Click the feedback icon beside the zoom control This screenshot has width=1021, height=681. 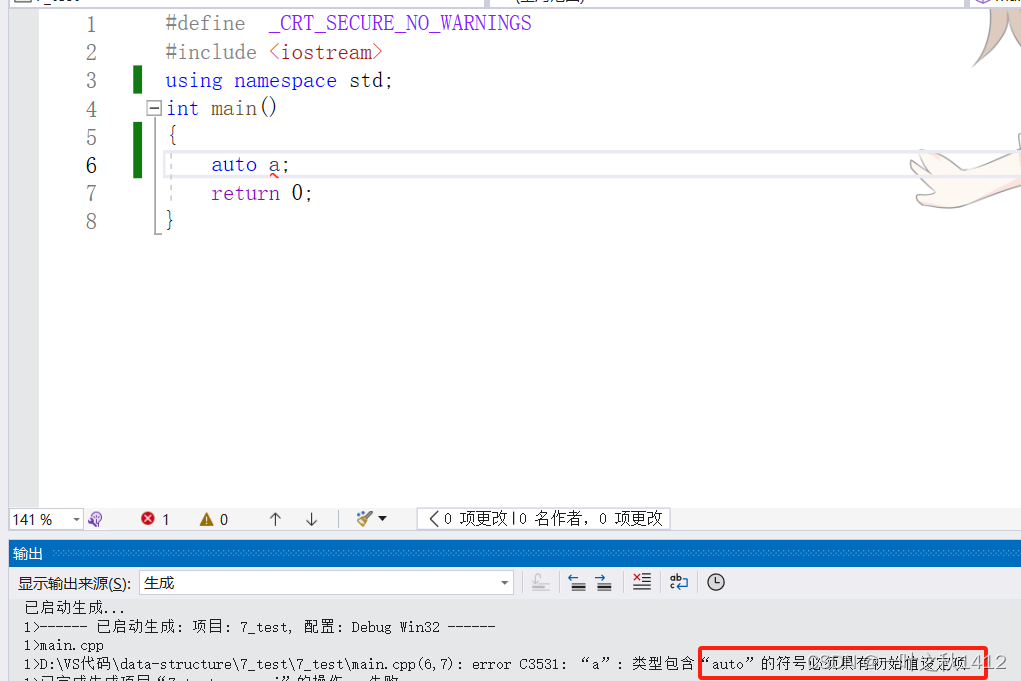(95, 518)
